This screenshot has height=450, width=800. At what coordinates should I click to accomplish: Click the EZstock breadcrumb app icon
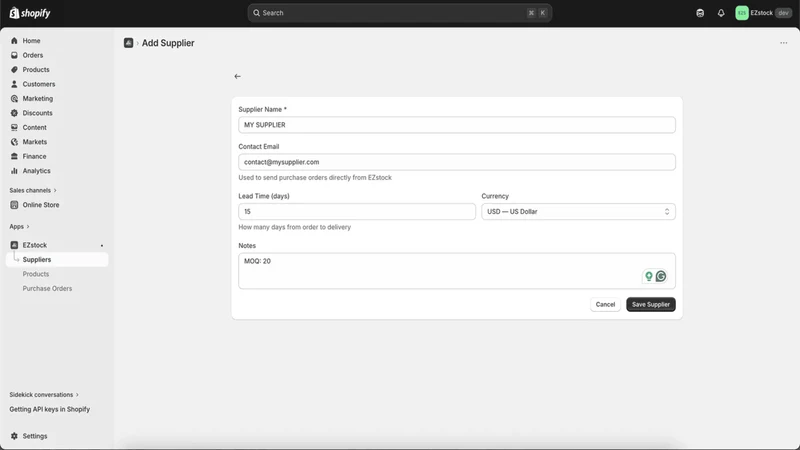pyautogui.click(x=129, y=43)
